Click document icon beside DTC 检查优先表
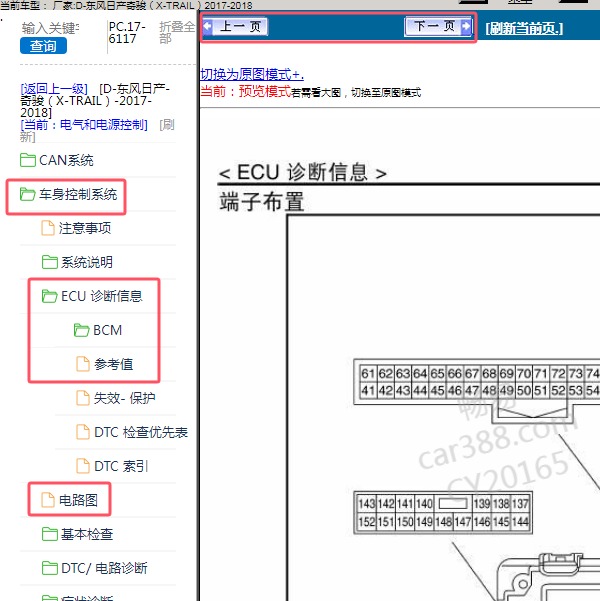The height and width of the screenshot is (601, 600). [x=83, y=432]
